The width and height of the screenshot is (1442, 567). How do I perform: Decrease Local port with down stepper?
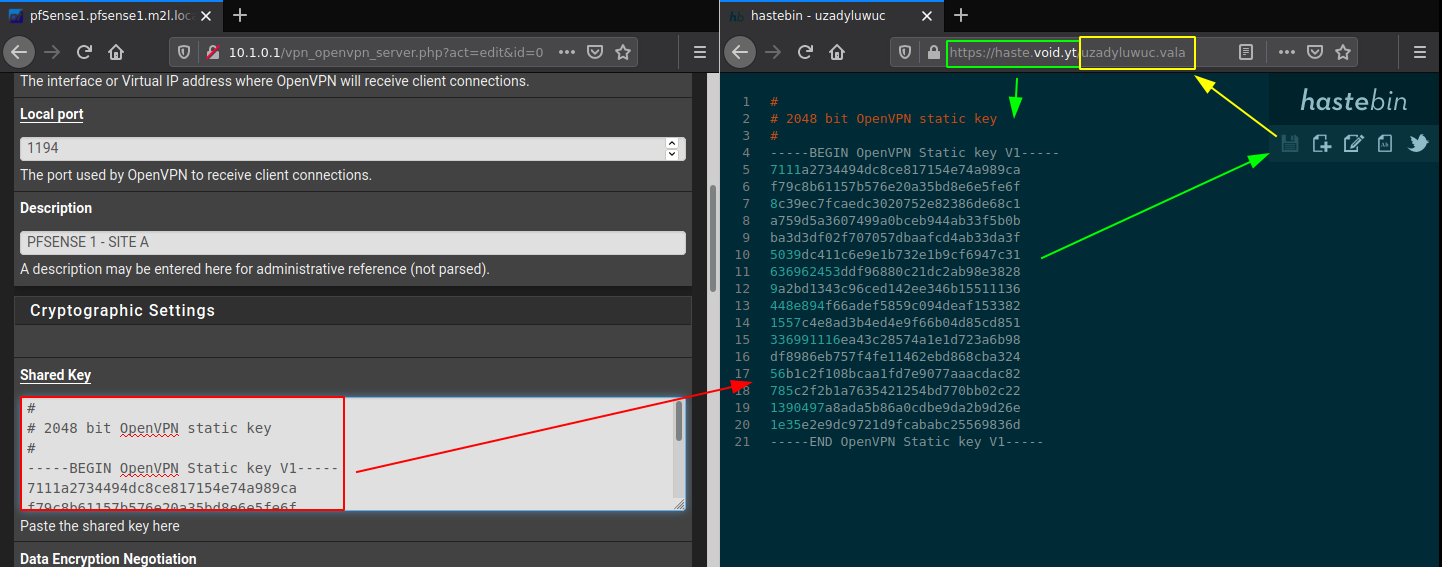tap(674, 154)
